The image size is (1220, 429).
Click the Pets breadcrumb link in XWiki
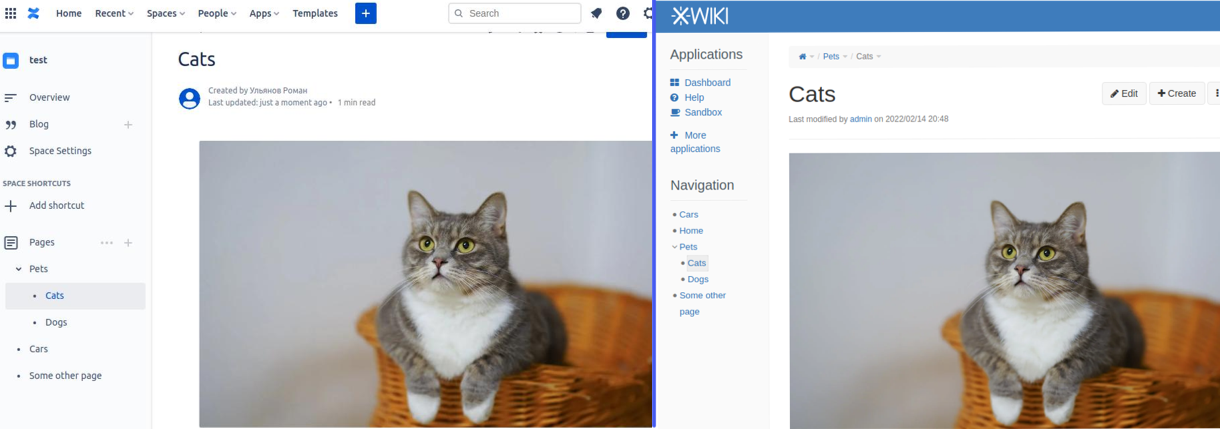[x=831, y=57]
